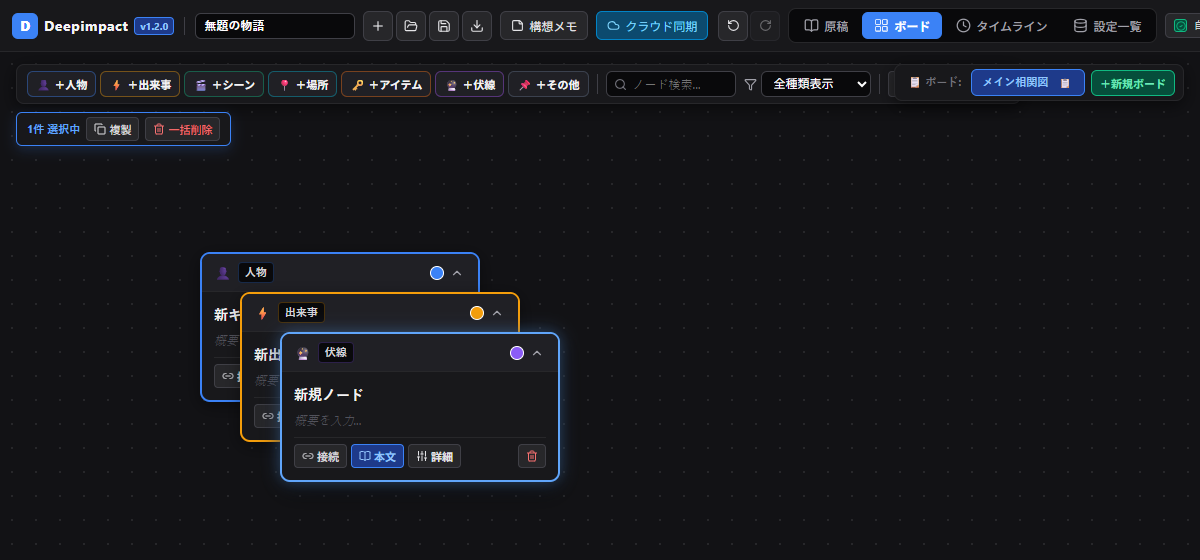Add a その他 other node
1200x560 pixels.
(548, 85)
